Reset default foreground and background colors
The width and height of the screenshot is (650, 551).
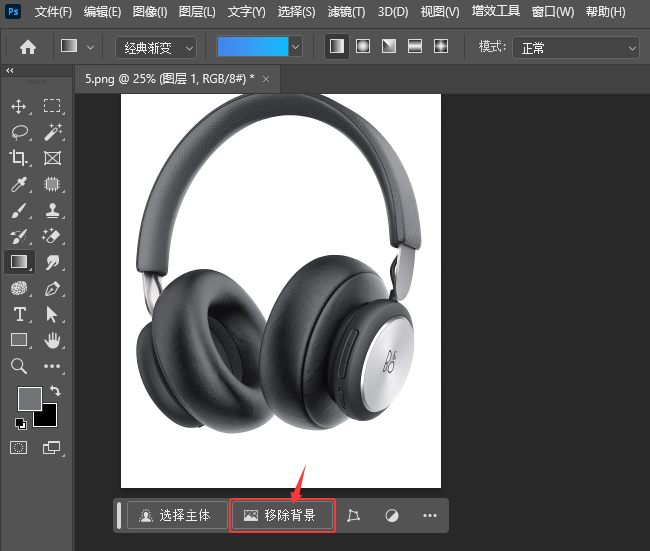pyautogui.click(x=21, y=424)
